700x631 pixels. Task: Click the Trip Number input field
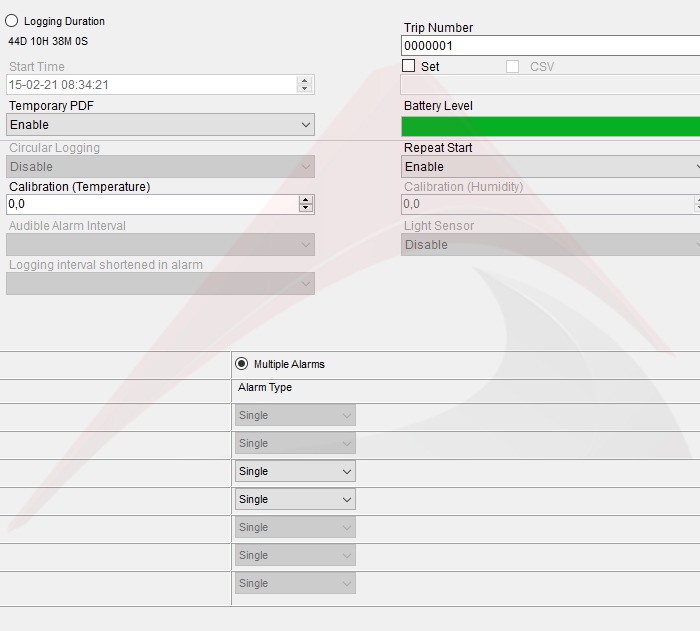pyautogui.click(x=550, y=46)
